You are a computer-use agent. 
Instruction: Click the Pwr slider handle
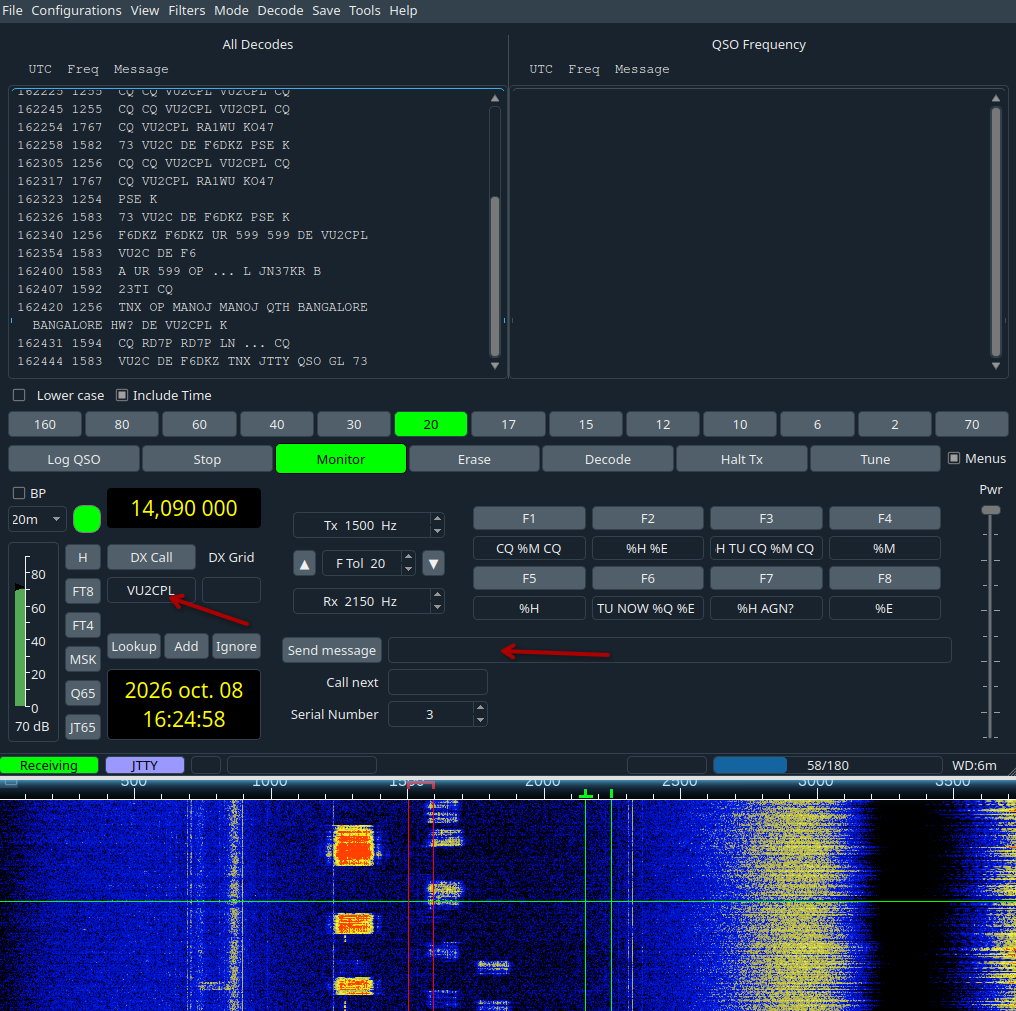[x=990, y=510]
